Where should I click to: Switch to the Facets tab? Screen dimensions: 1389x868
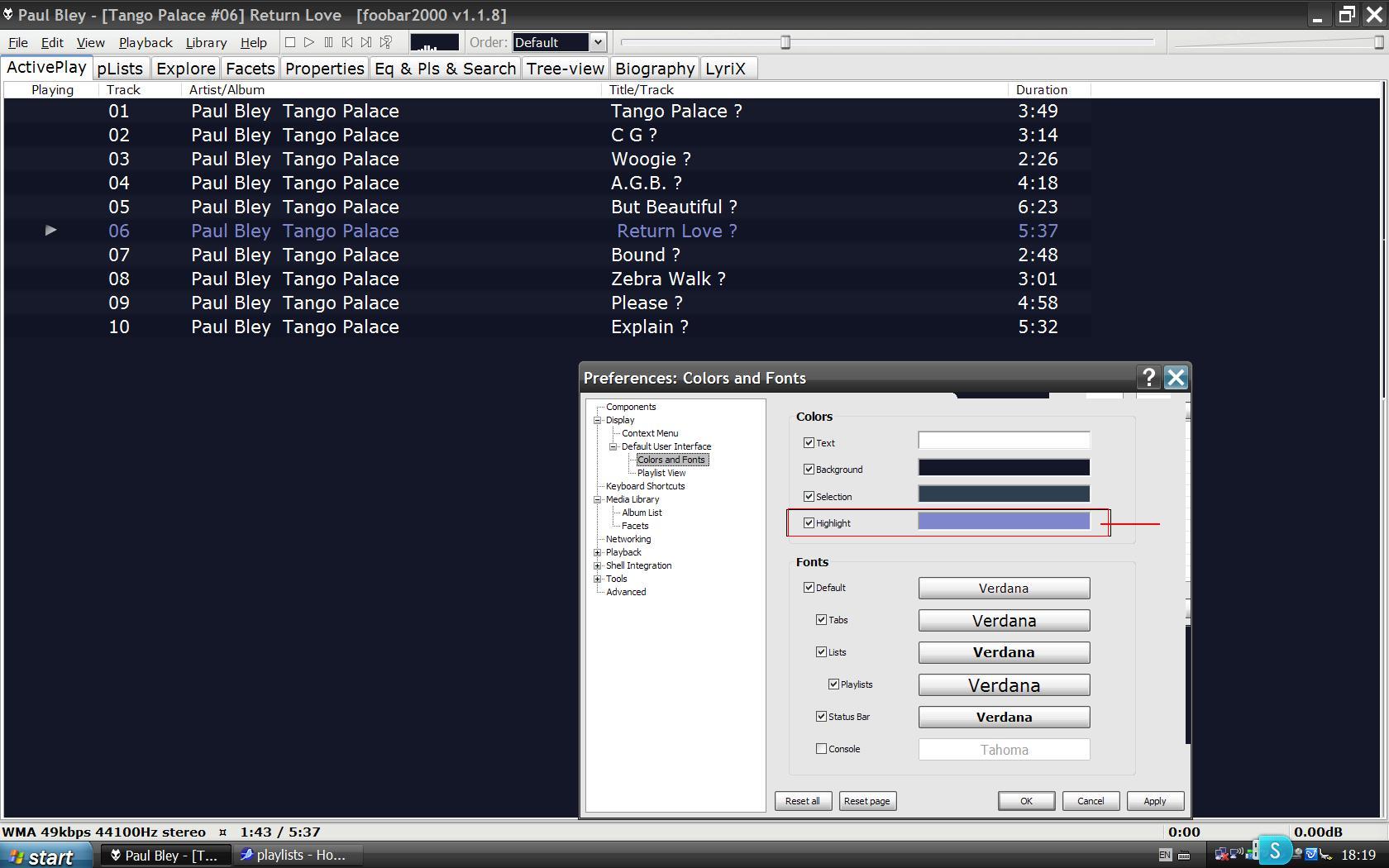250,69
